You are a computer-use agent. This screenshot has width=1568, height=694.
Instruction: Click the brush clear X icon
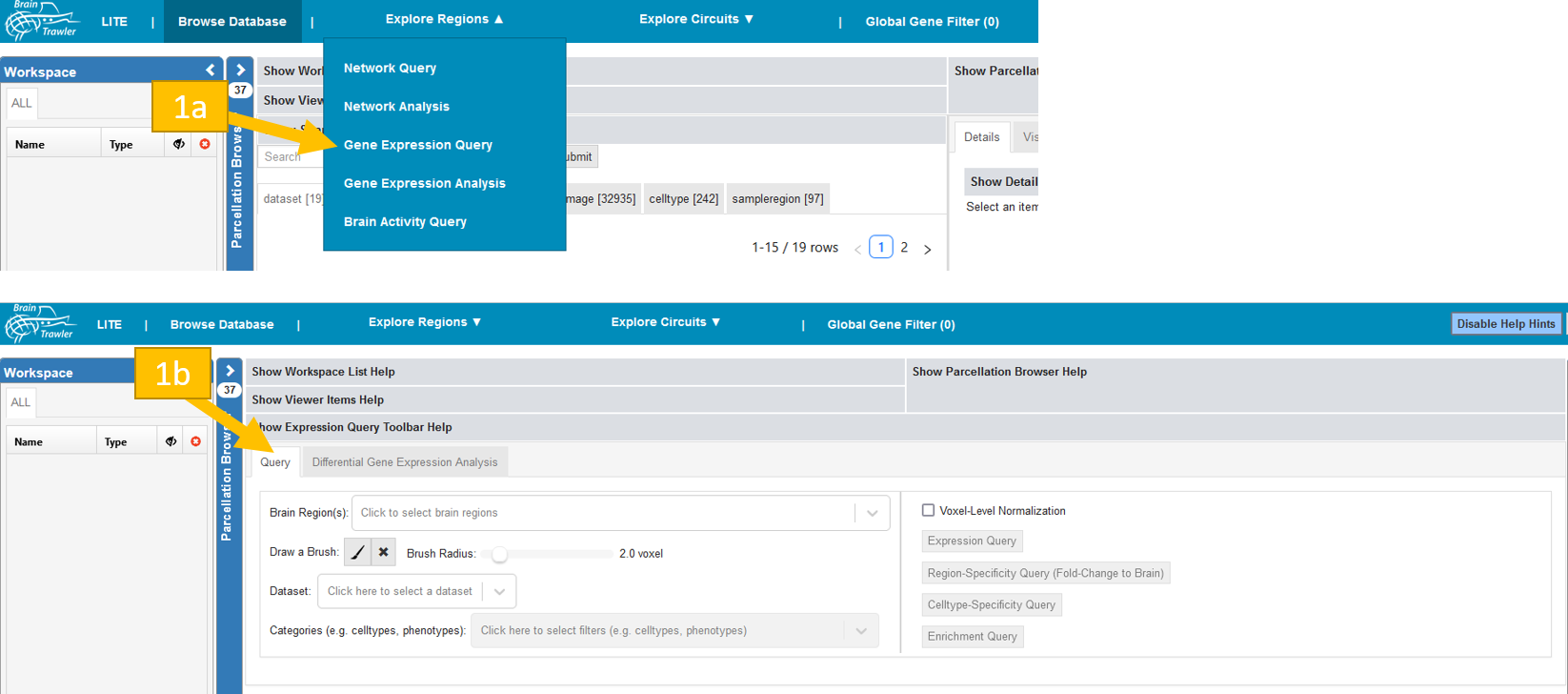click(x=383, y=552)
